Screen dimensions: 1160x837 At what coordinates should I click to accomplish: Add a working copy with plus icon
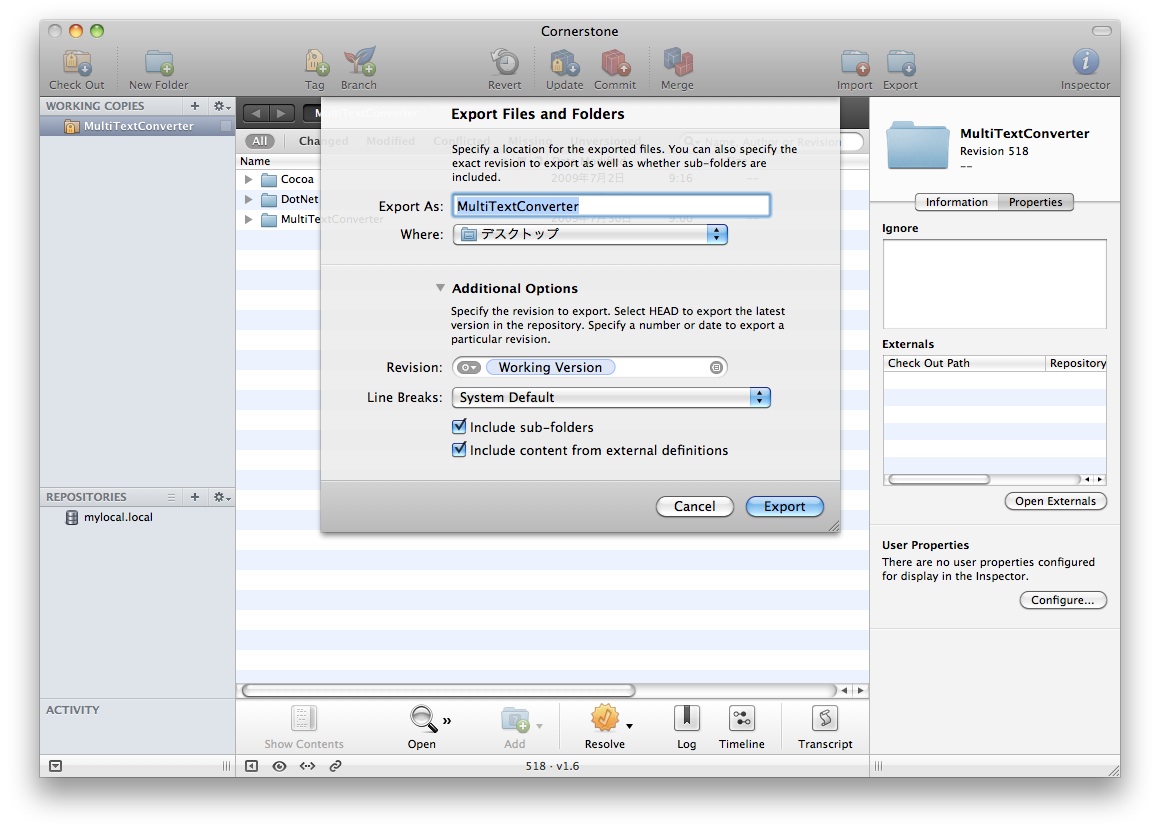[x=195, y=106]
